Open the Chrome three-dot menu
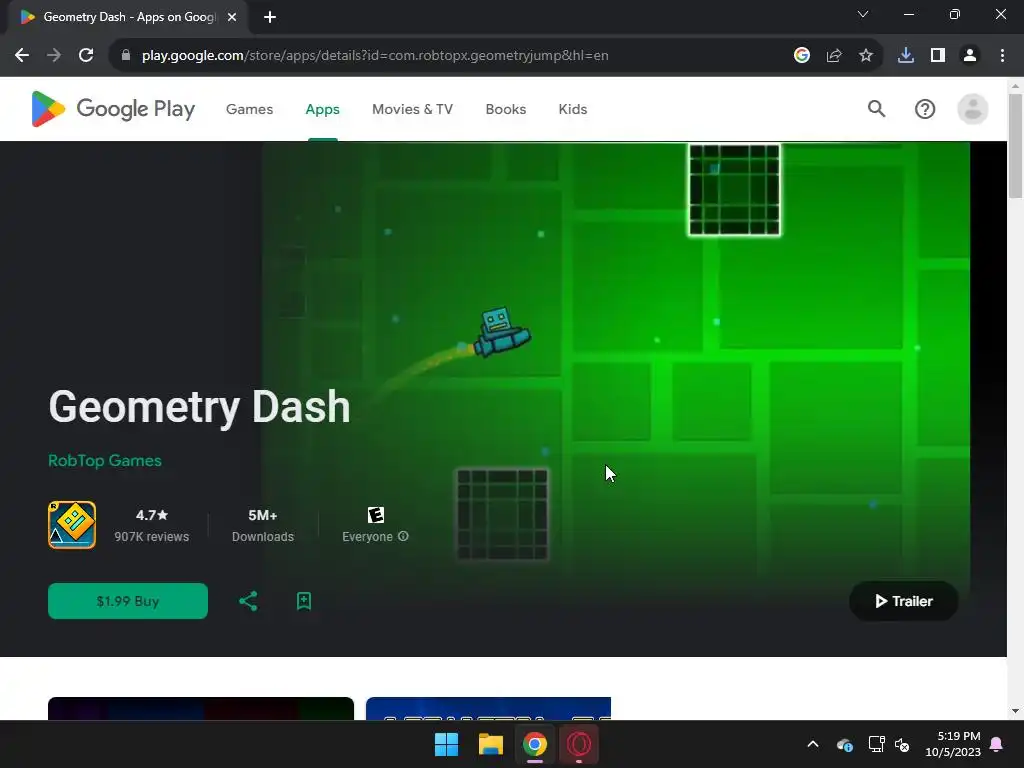The width and height of the screenshot is (1024, 768). point(1002,56)
